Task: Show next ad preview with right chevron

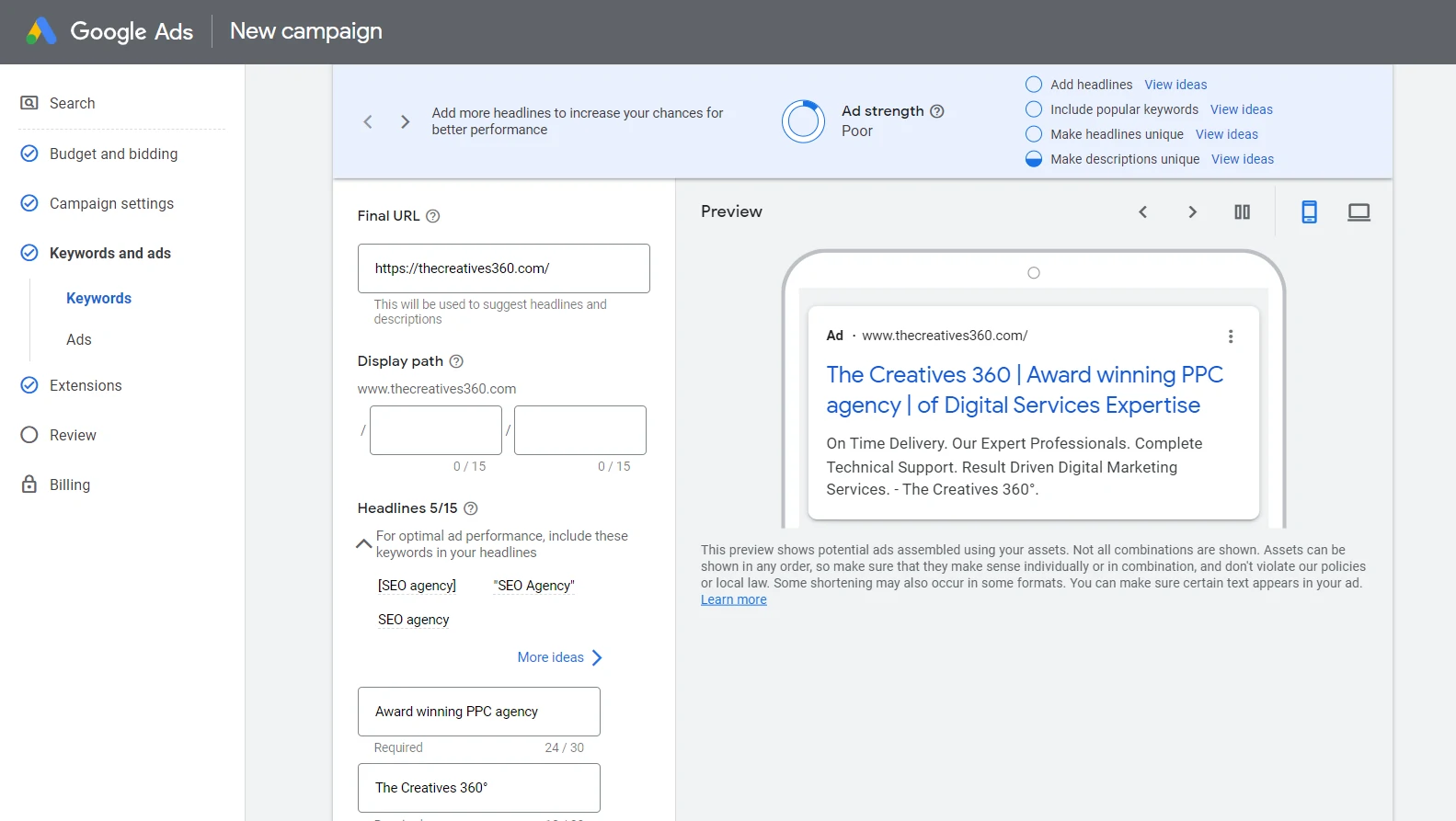Action: point(1192,212)
